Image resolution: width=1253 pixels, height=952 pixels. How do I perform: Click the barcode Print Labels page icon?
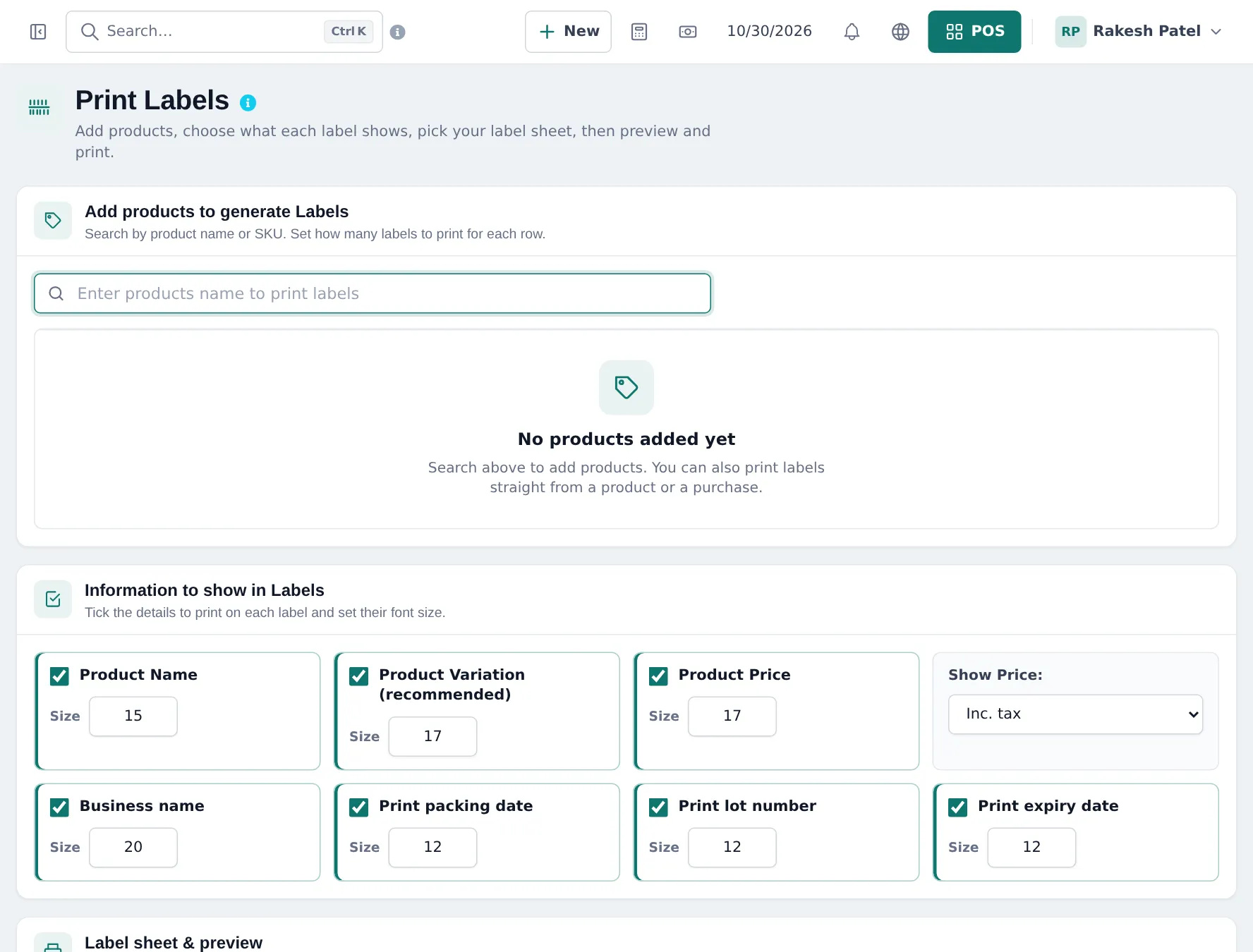[x=40, y=107]
